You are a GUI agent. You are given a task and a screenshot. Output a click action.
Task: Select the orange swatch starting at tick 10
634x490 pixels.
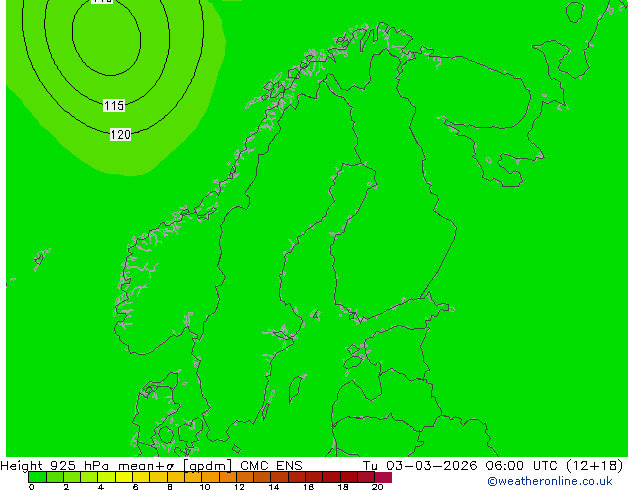click(210, 477)
